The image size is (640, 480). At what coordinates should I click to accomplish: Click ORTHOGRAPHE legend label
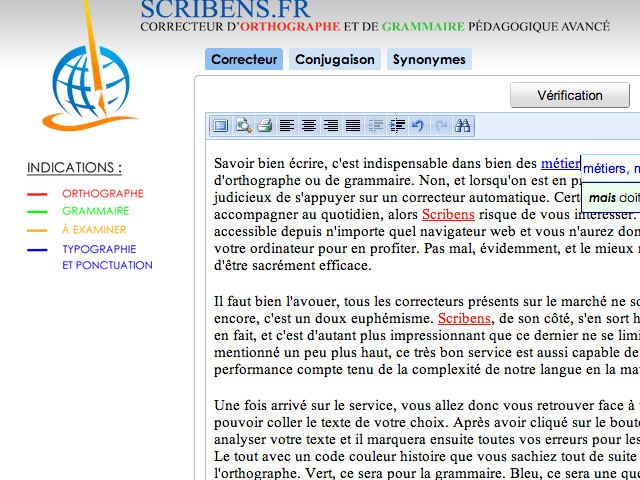click(x=103, y=193)
